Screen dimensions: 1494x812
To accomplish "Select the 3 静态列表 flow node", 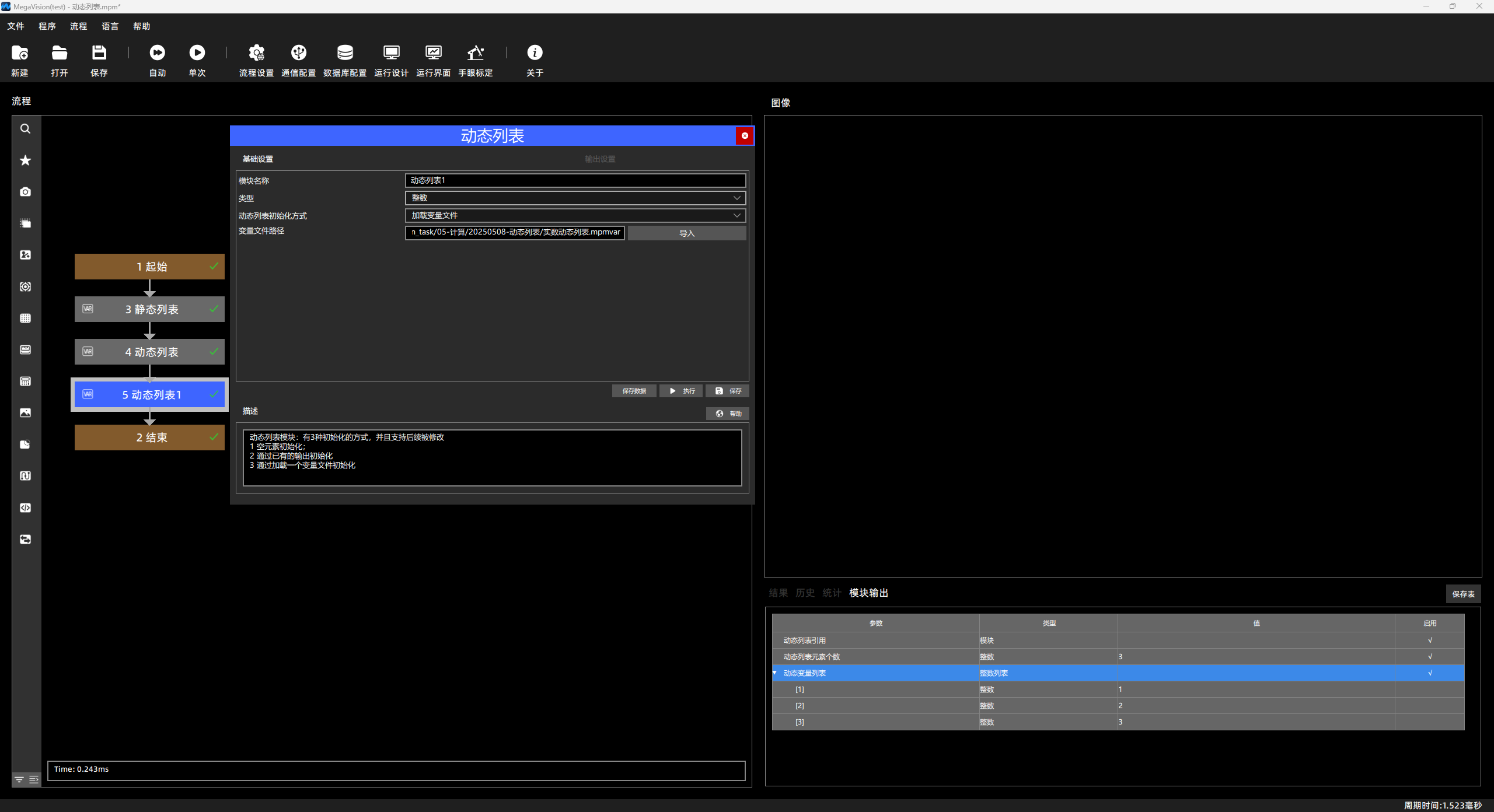I will click(x=149, y=309).
